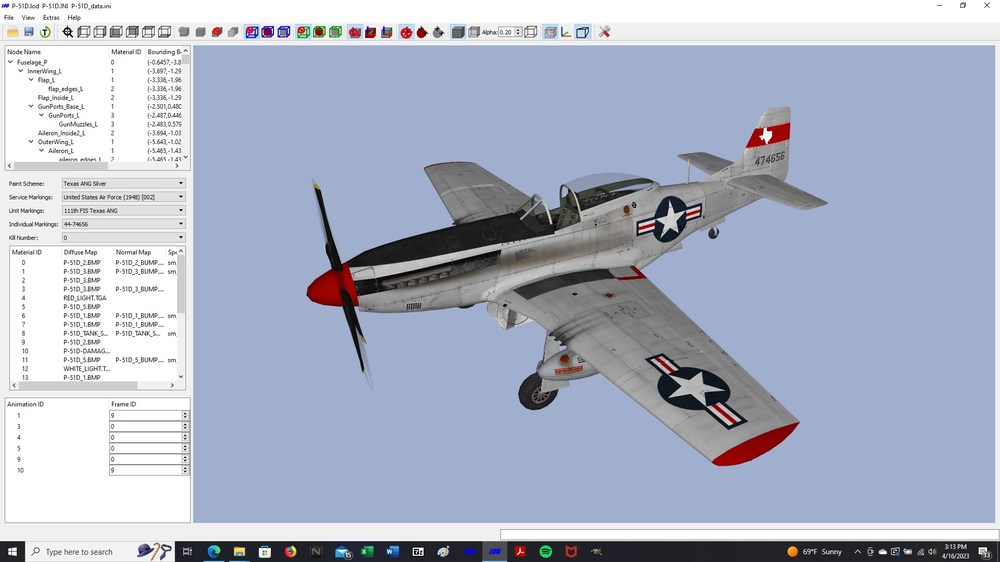Click the wrench and screwdriver settings icon
Viewport: 1000px width, 562px height.
(x=604, y=32)
